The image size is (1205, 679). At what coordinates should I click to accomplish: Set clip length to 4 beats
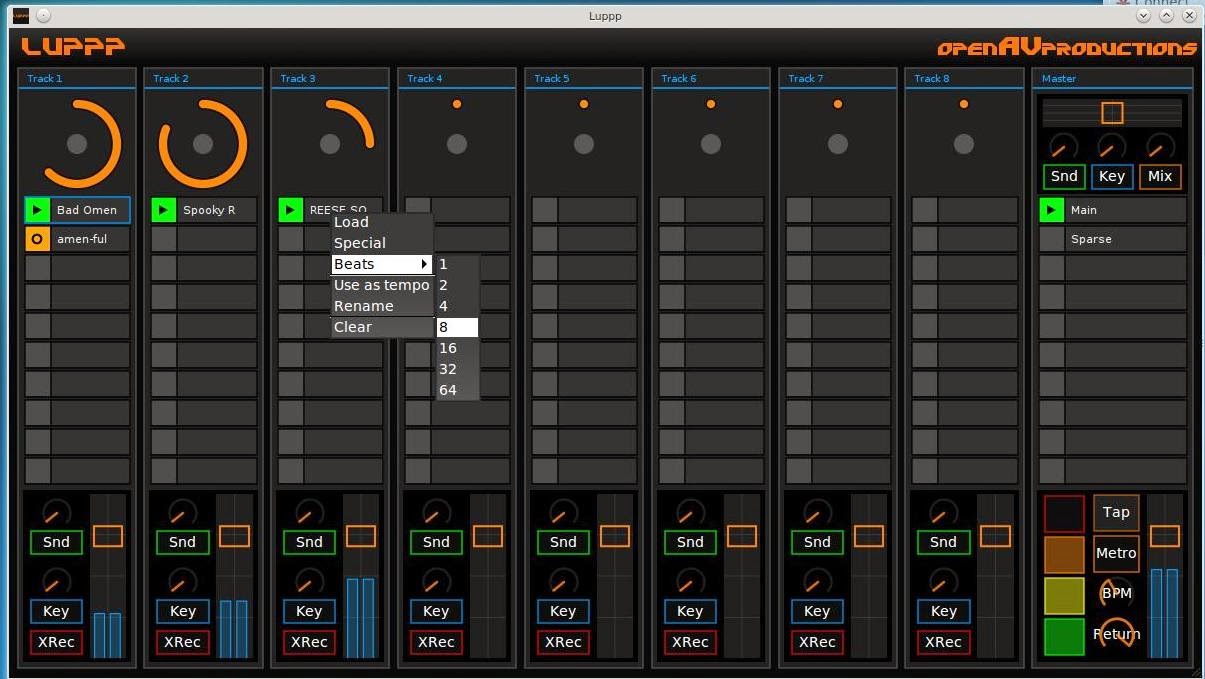457,306
